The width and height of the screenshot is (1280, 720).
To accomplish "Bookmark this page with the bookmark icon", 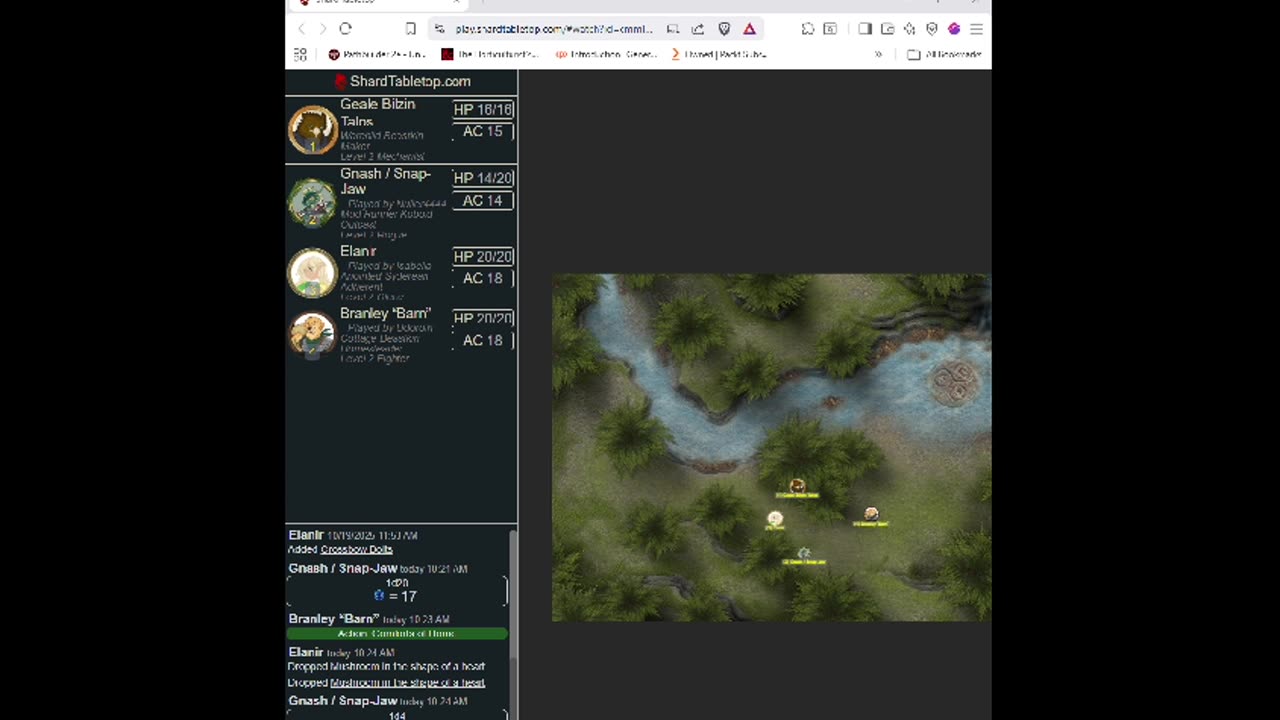I will (410, 29).
